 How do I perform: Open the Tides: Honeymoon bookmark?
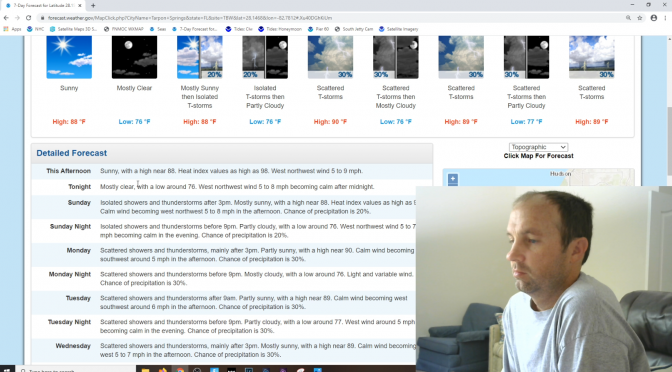[x=280, y=29]
